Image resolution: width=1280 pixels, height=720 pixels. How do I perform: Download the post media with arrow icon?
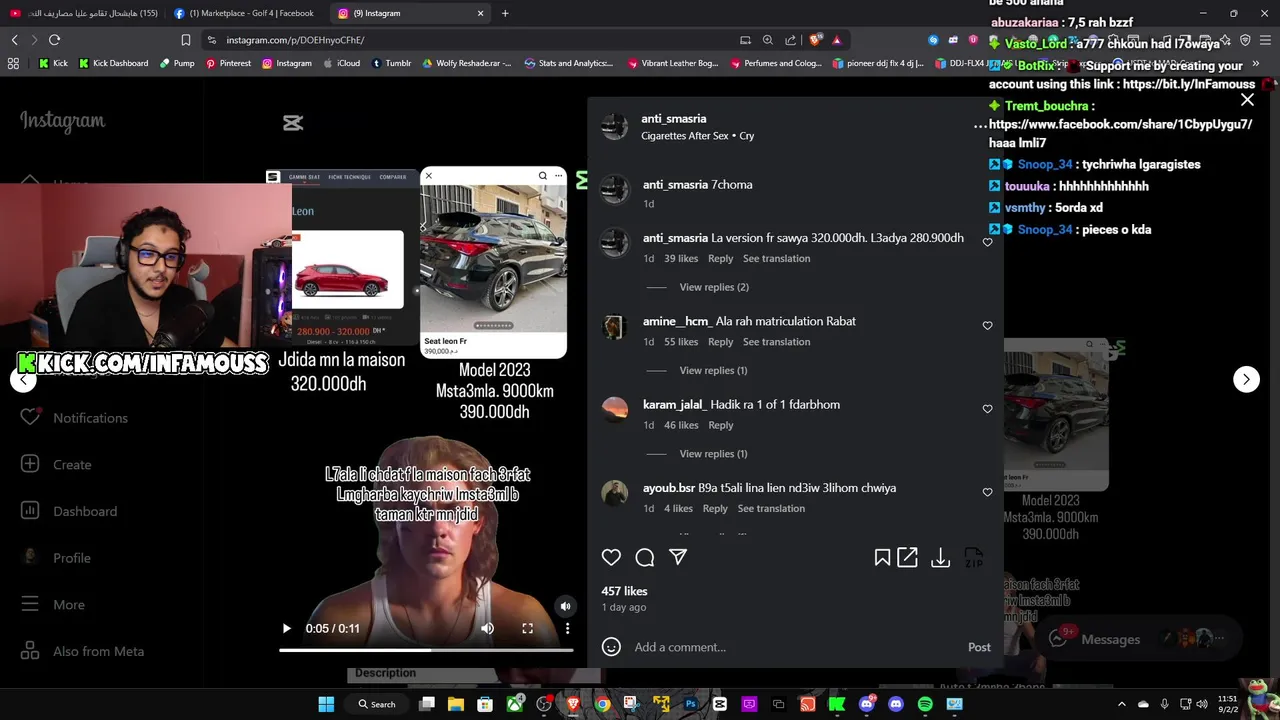click(x=940, y=558)
